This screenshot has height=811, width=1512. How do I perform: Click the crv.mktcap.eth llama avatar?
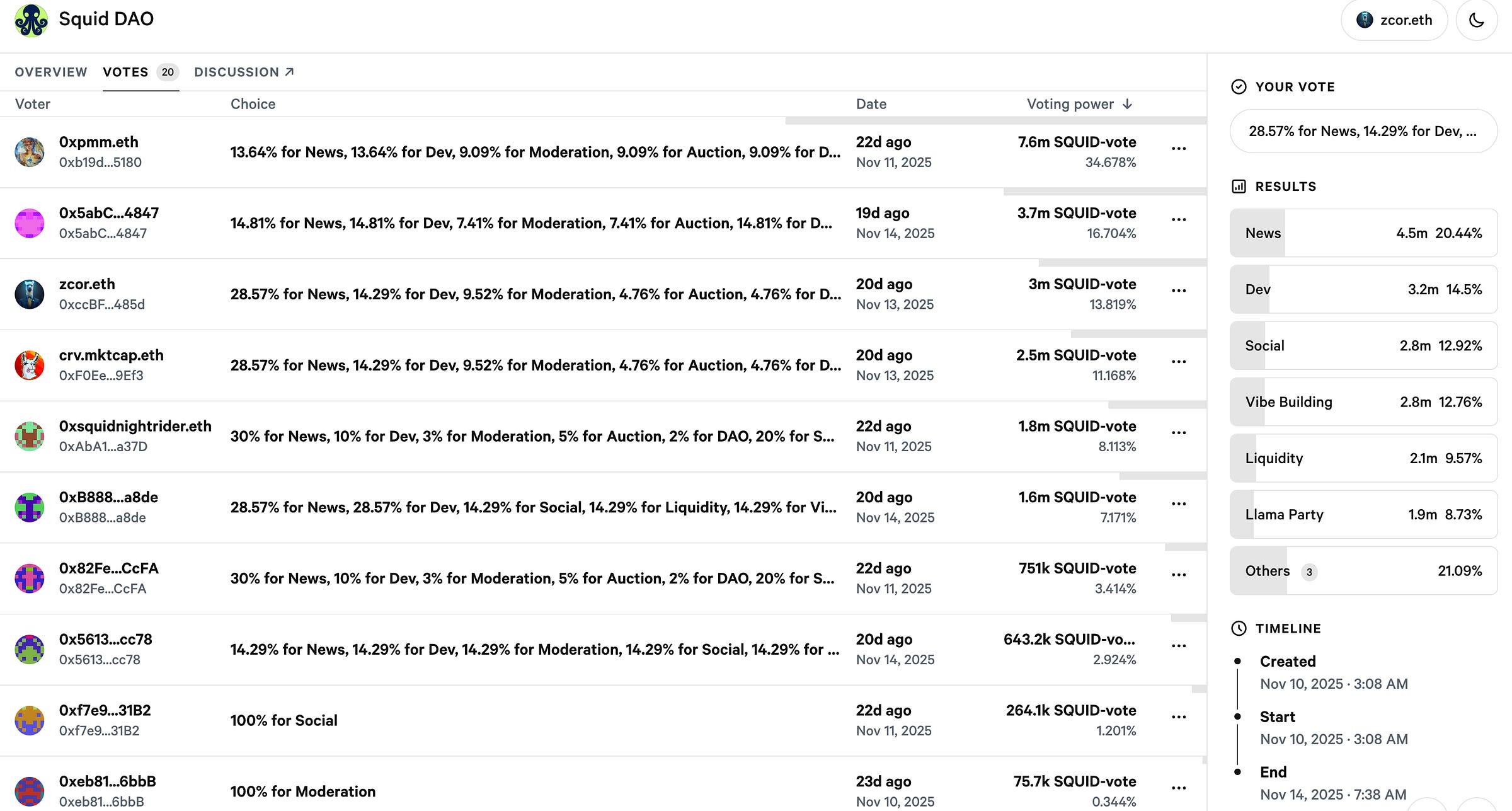[x=30, y=365]
